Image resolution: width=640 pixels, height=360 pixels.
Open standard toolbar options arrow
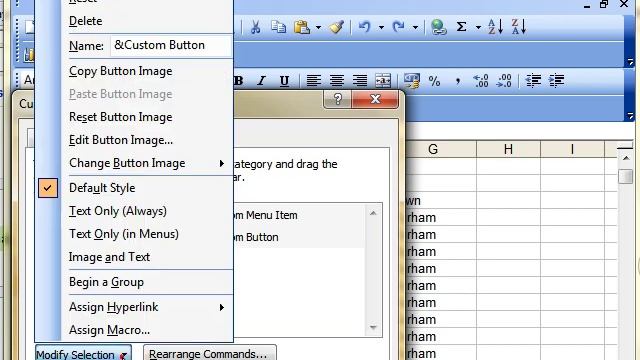[630, 62]
